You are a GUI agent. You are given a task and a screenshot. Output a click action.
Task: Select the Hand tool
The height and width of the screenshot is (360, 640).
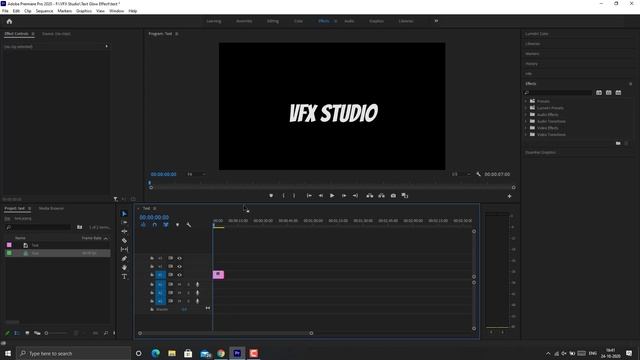124,267
